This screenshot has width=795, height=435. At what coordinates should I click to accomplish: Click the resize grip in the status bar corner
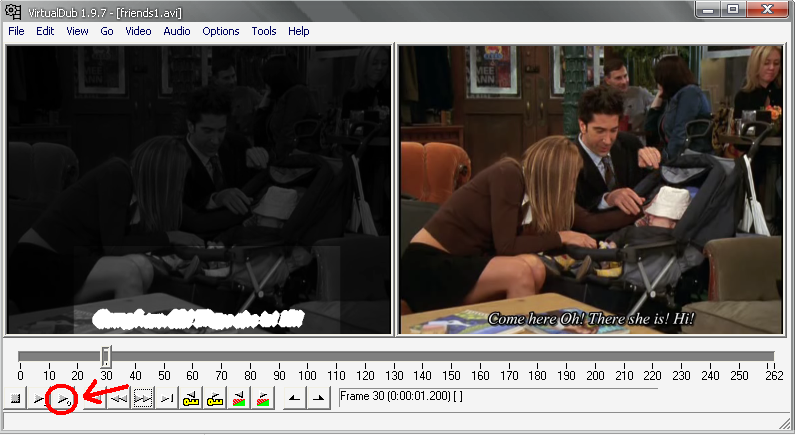point(785,424)
